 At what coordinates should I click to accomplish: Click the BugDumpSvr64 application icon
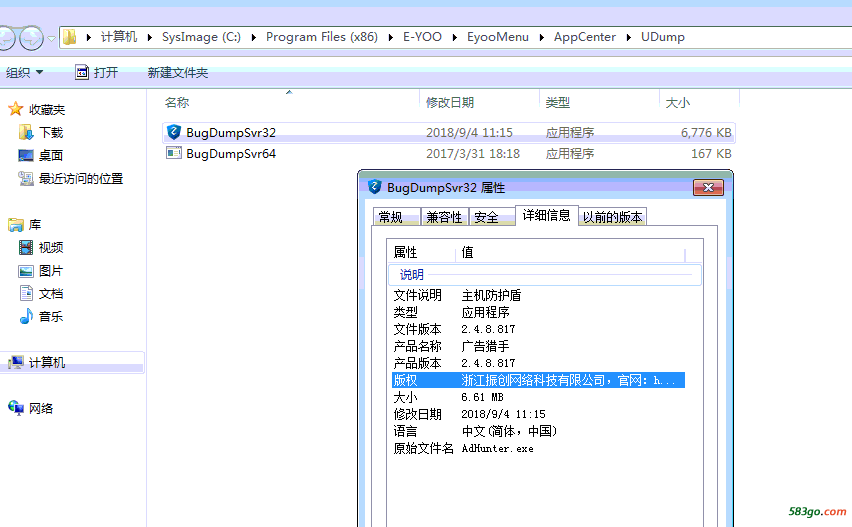(174, 153)
